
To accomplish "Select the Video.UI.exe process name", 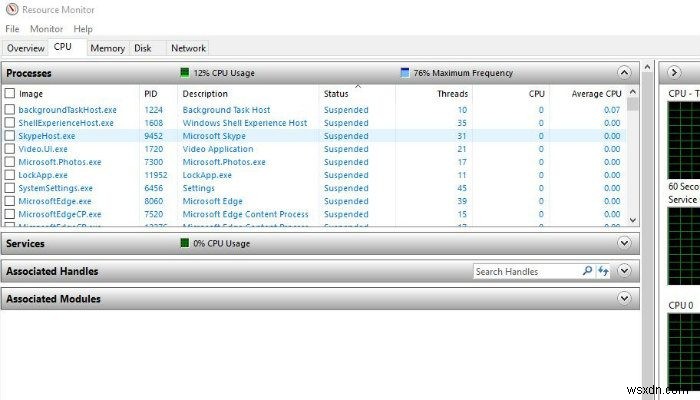I will pyautogui.click(x=43, y=149).
